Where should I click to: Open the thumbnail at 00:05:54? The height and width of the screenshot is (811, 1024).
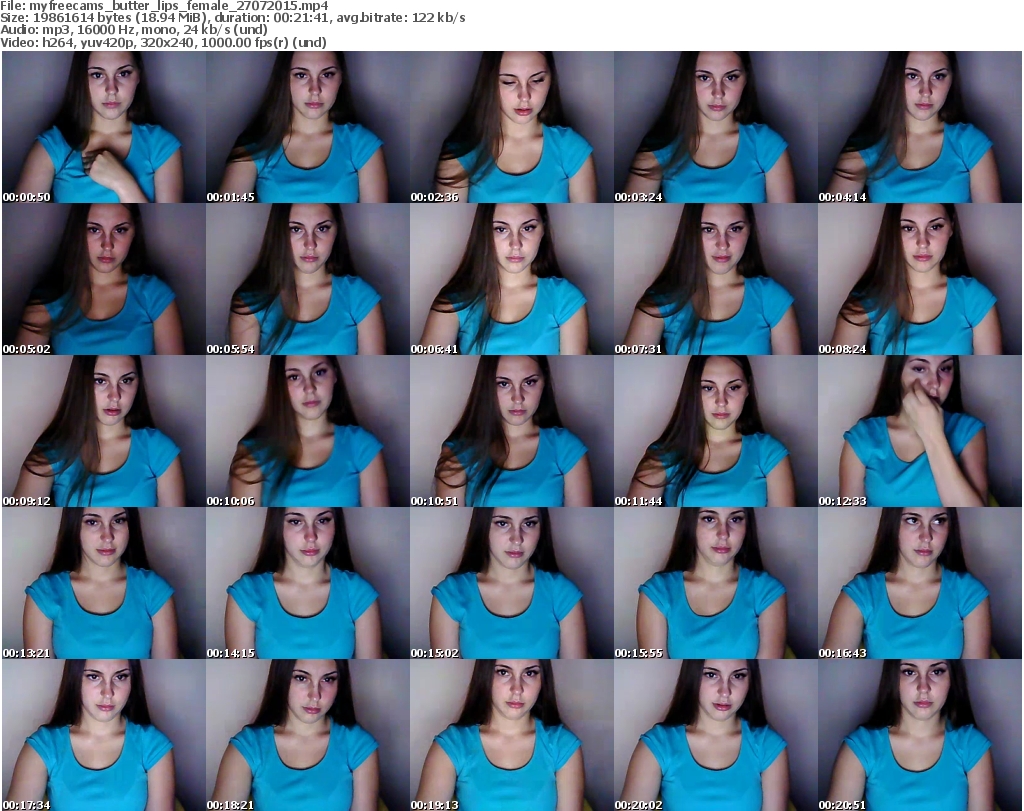(308, 279)
